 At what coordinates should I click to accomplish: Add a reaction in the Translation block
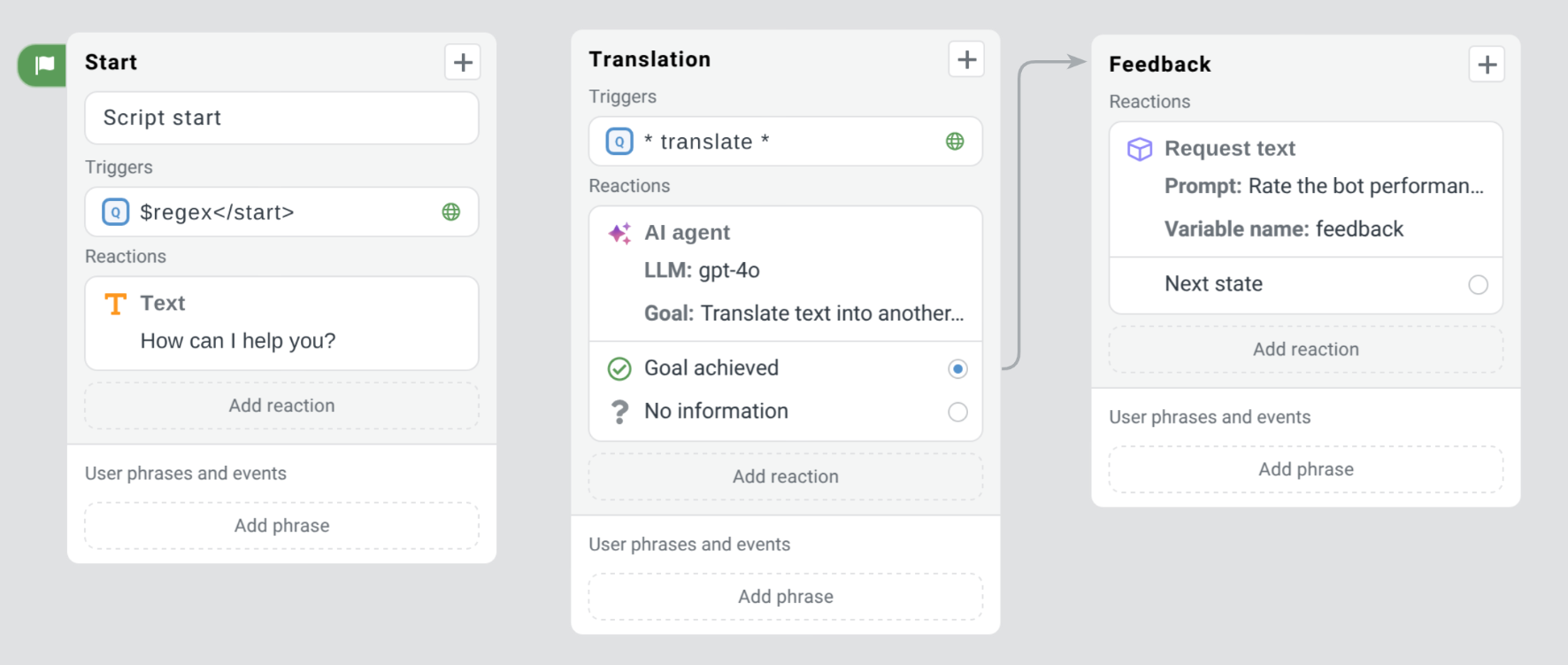pos(785,476)
